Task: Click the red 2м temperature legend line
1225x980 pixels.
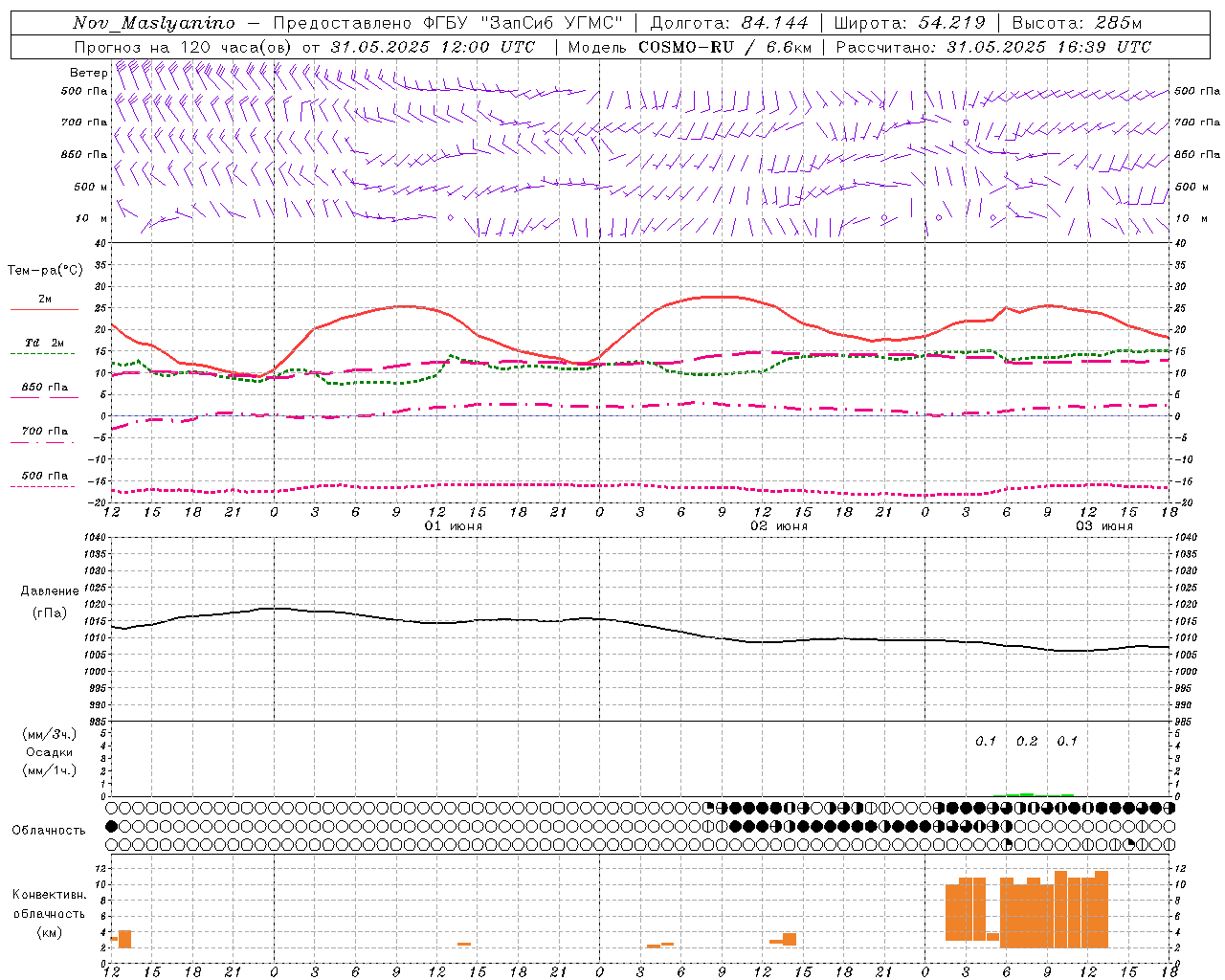Action: click(44, 309)
